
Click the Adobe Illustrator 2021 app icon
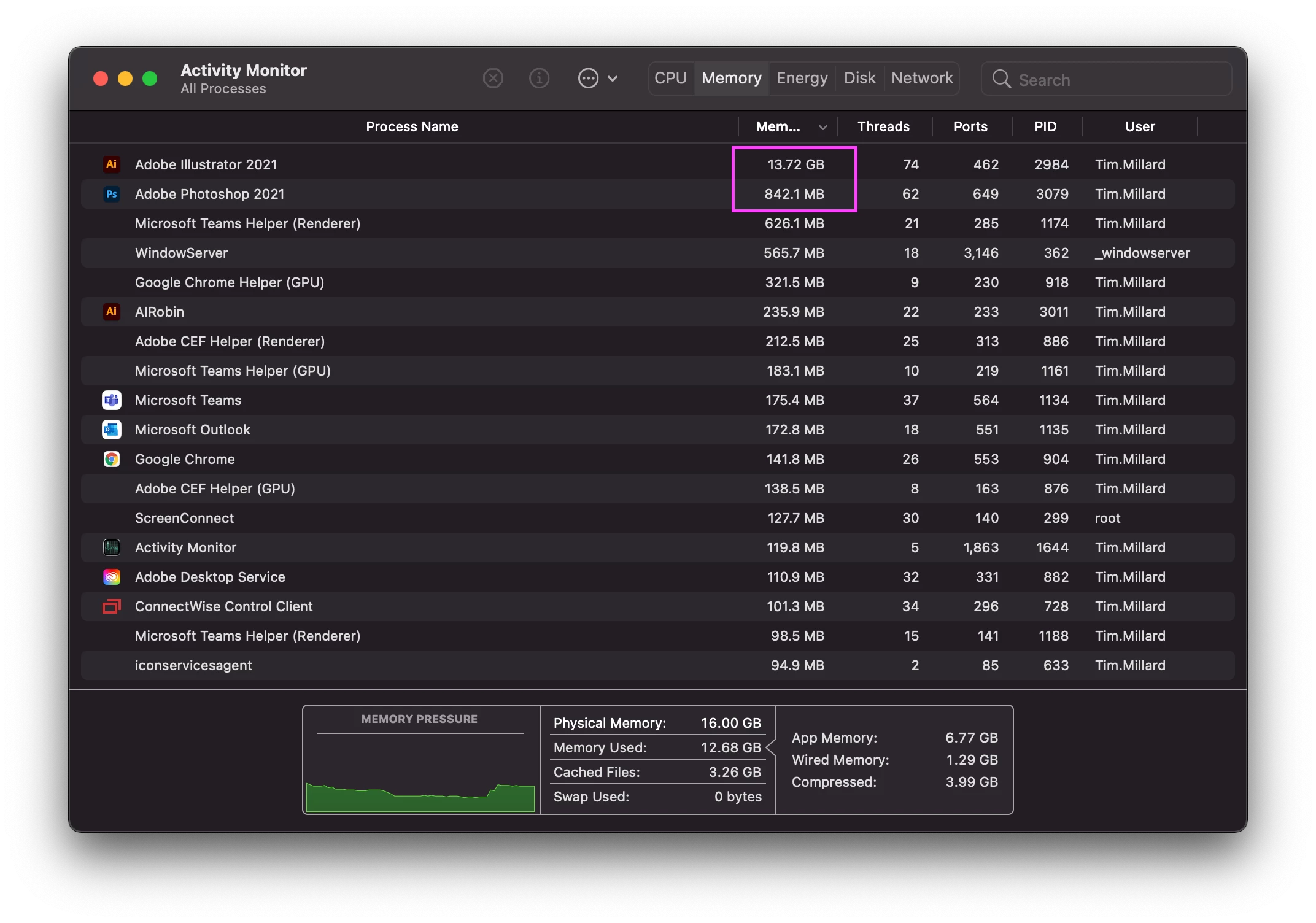pos(111,164)
